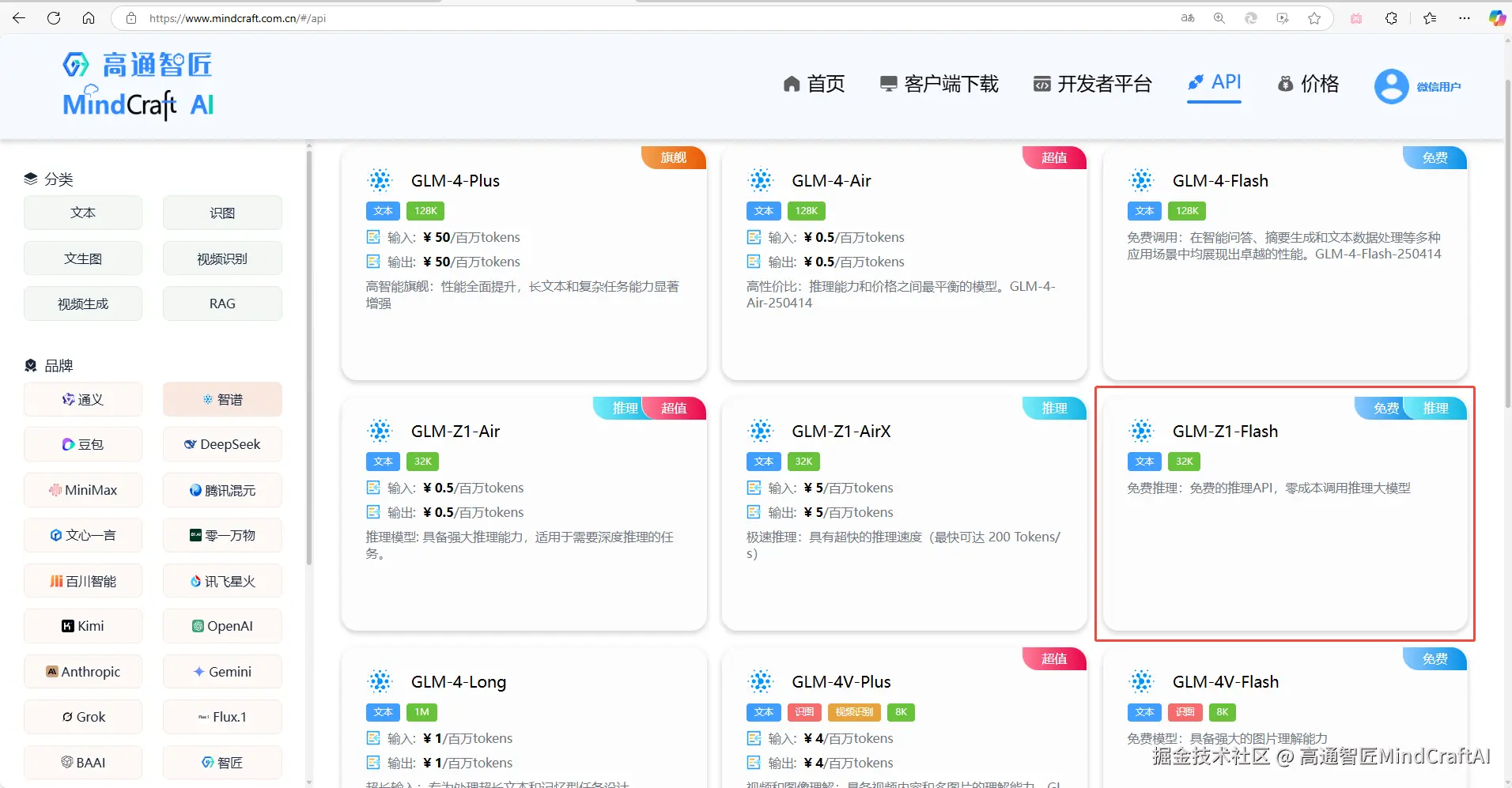Select the 腾讯混元 brand
The image size is (1512, 788).
(x=222, y=490)
